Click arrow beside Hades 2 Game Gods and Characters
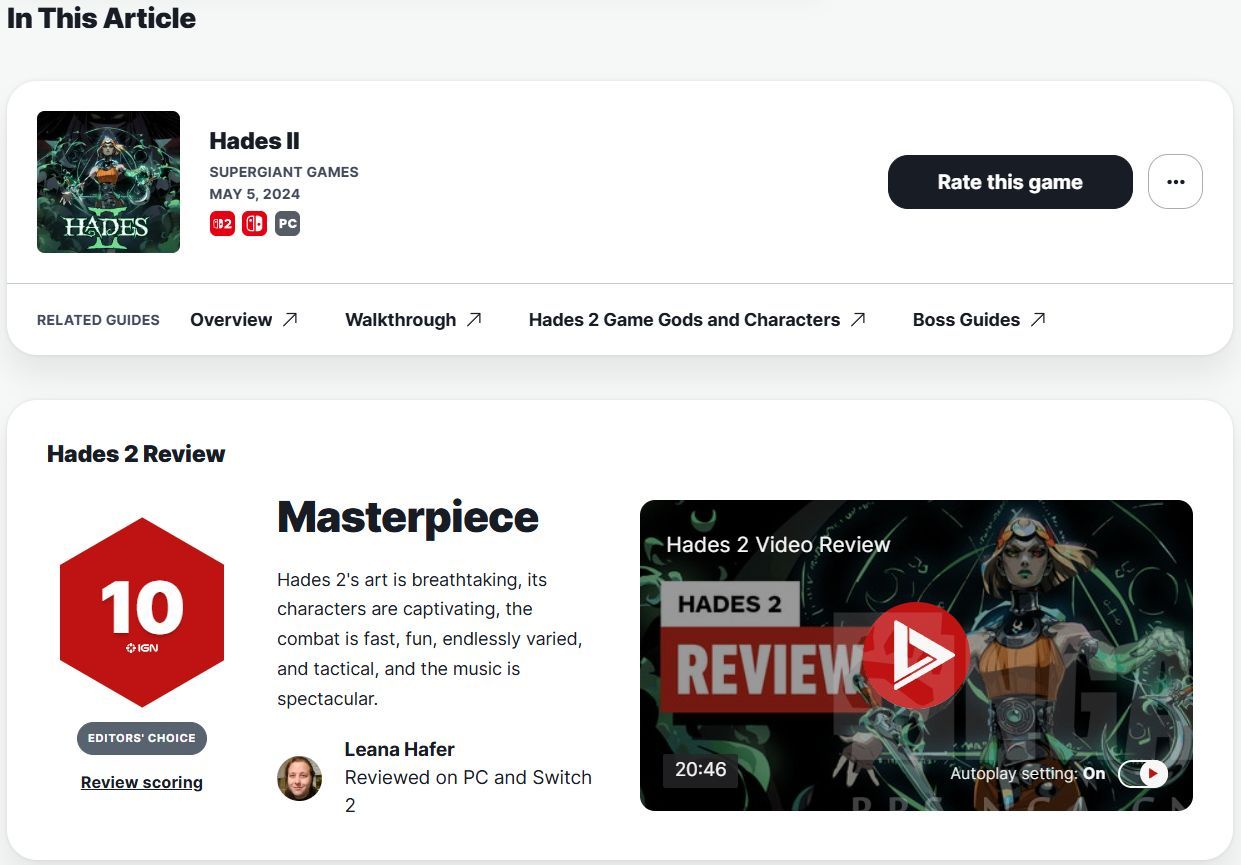This screenshot has height=865, width=1241. (858, 320)
